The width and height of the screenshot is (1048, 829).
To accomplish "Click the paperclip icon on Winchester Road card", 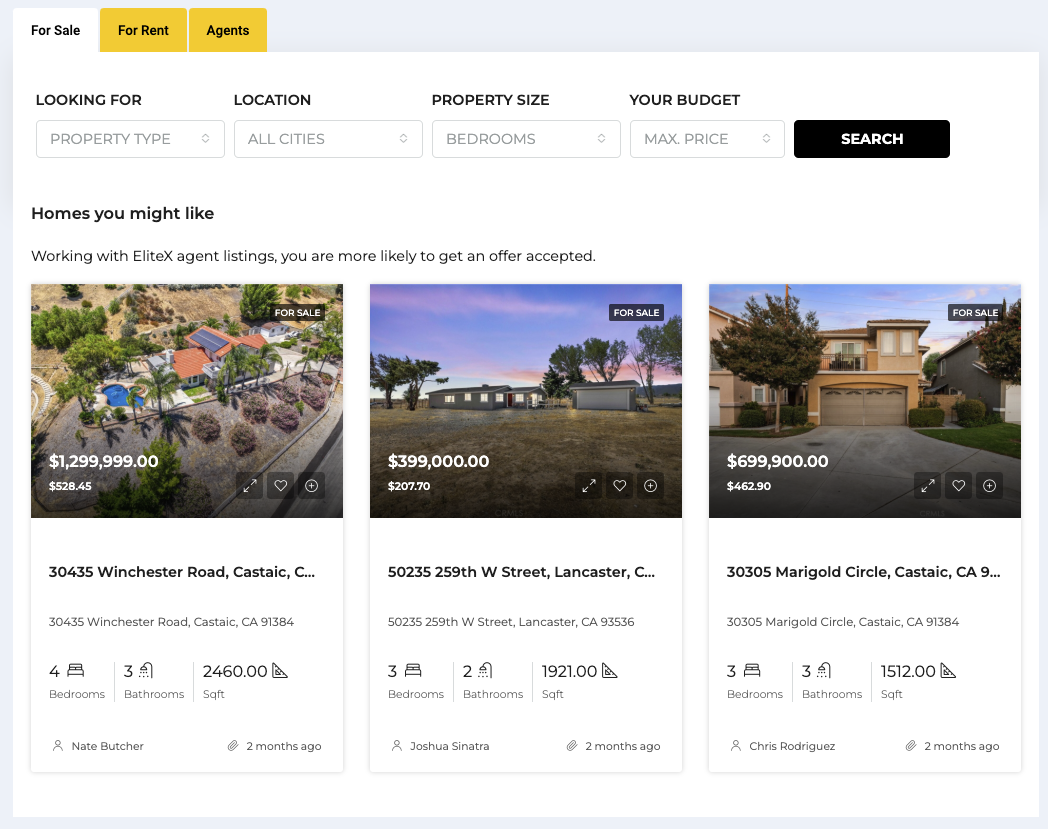I will click(x=233, y=745).
